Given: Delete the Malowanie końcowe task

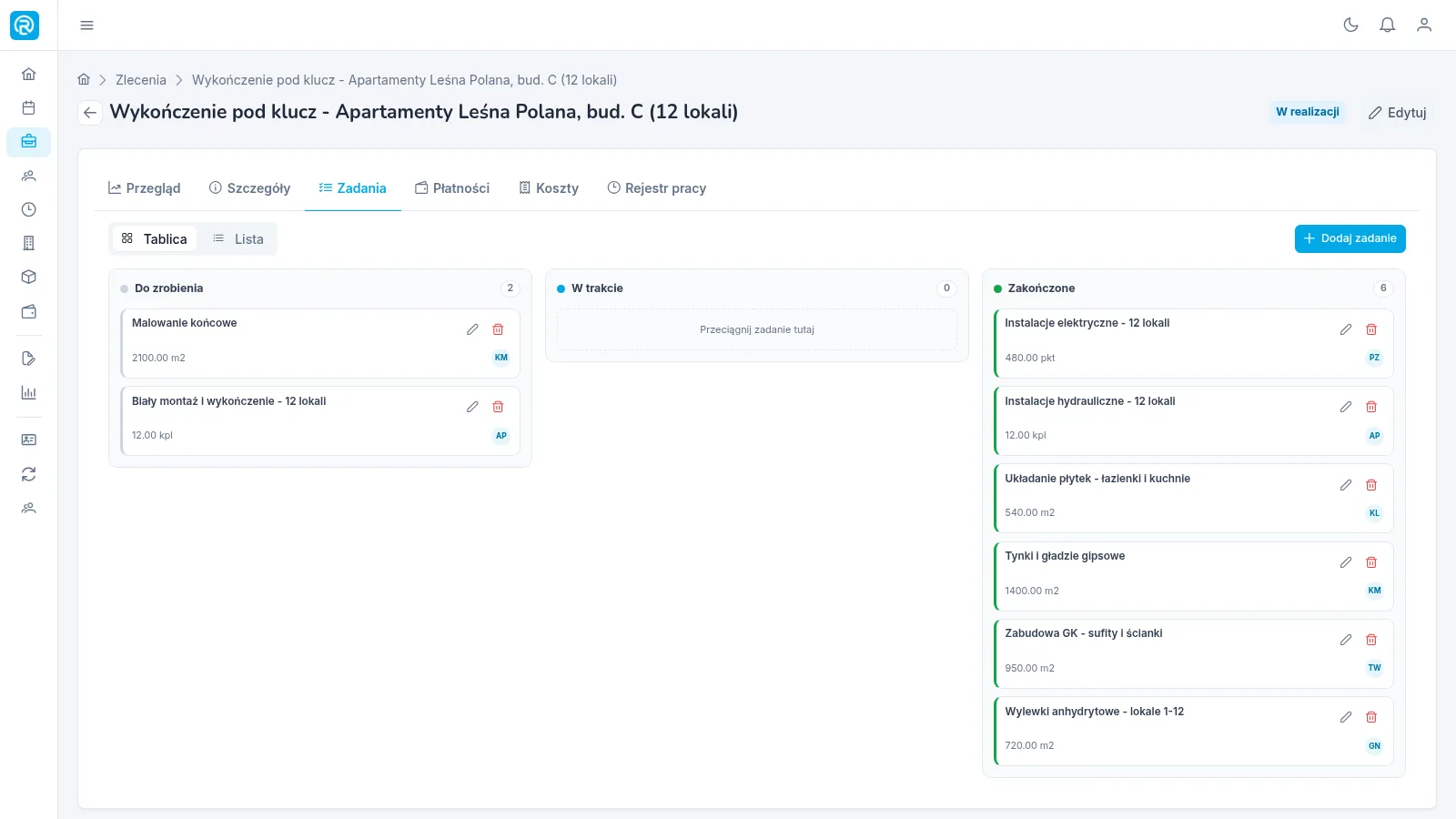Looking at the screenshot, I should (x=498, y=329).
